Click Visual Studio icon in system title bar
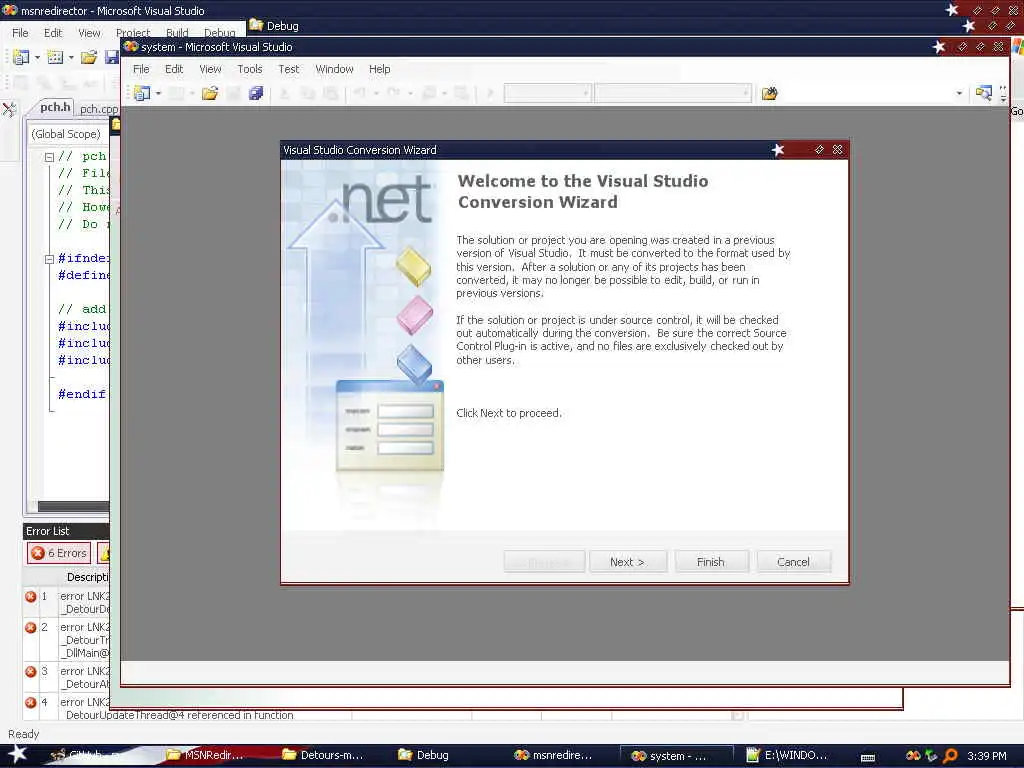The image size is (1024, 768). [x=131, y=47]
